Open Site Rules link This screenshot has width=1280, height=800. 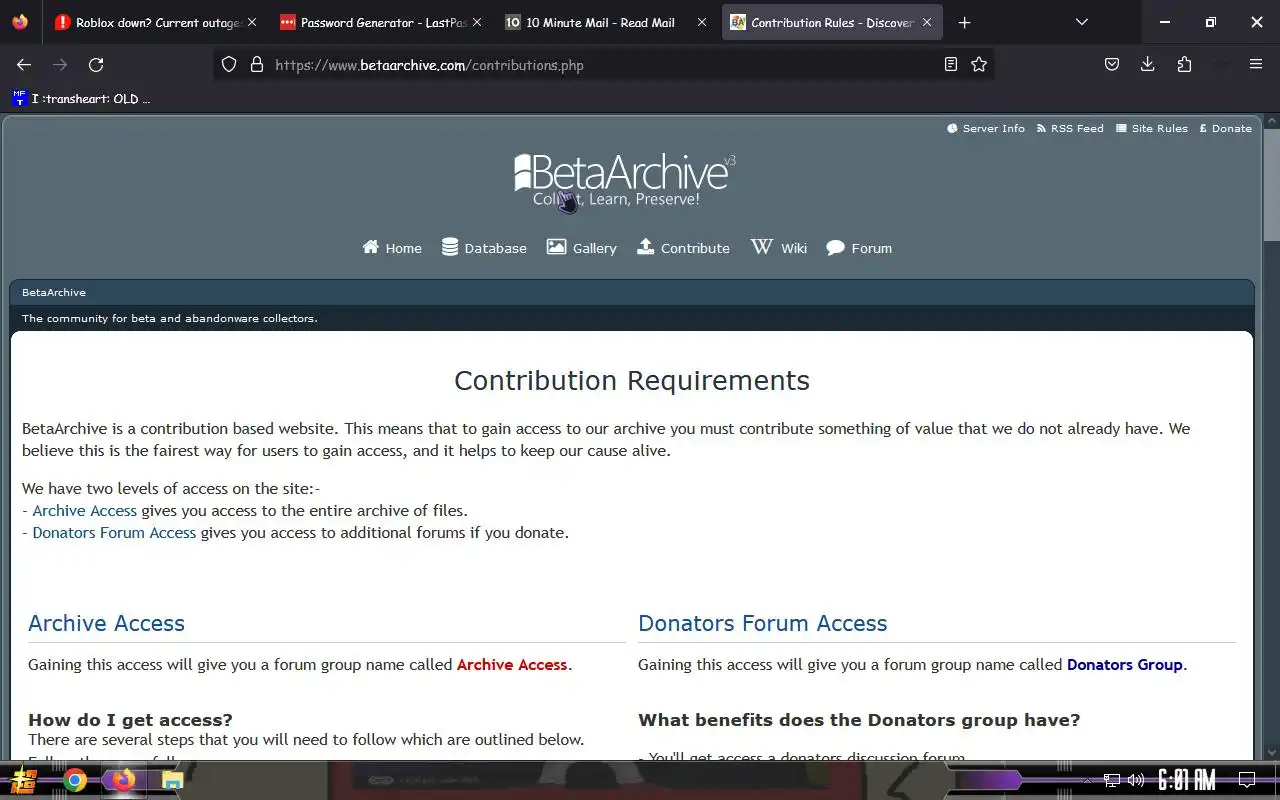[1152, 128]
